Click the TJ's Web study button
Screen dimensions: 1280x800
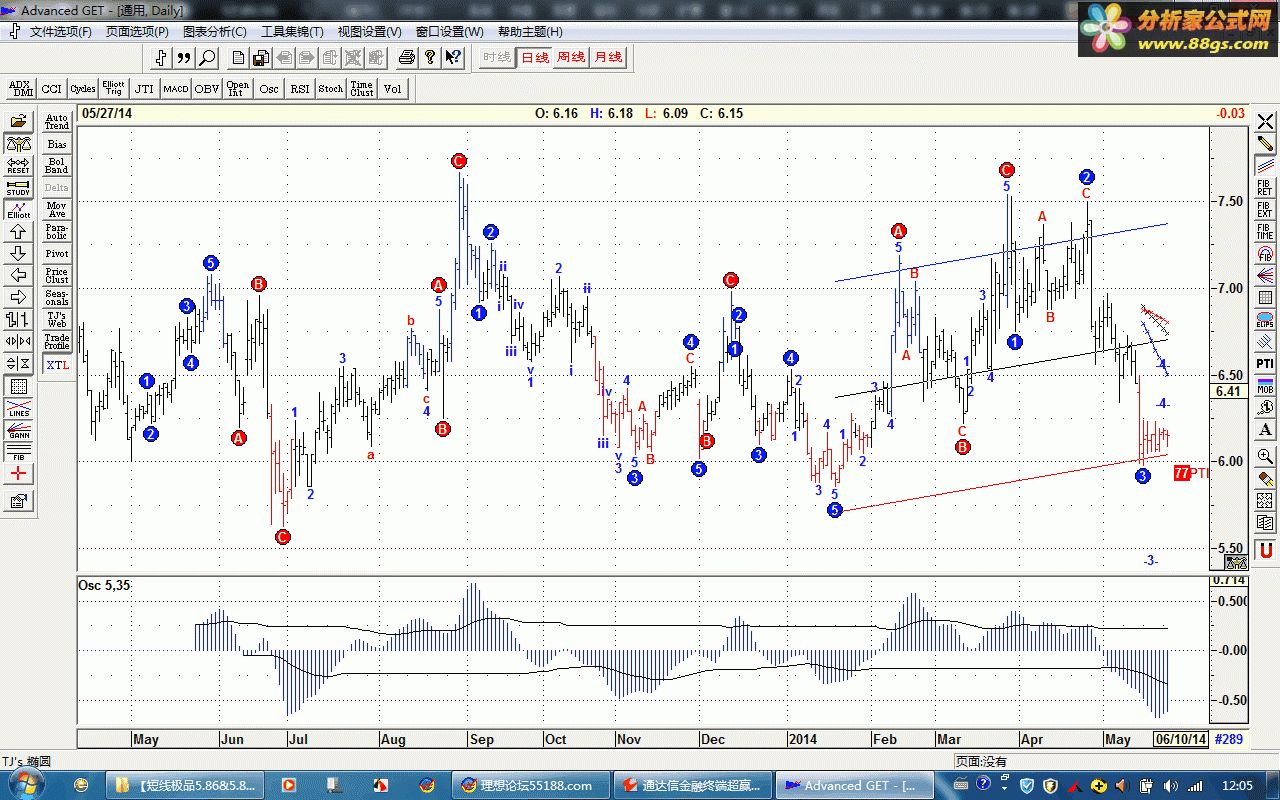(x=57, y=319)
